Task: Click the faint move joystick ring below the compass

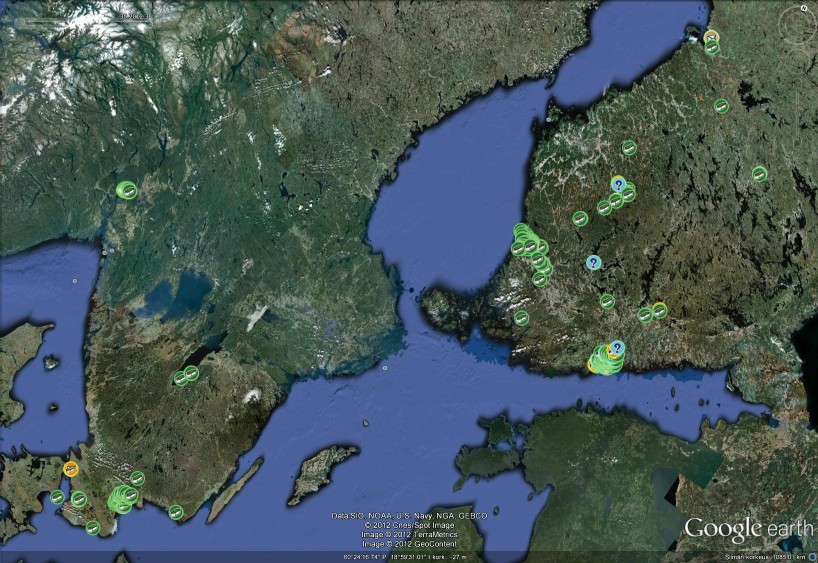Action: click(799, 60)
